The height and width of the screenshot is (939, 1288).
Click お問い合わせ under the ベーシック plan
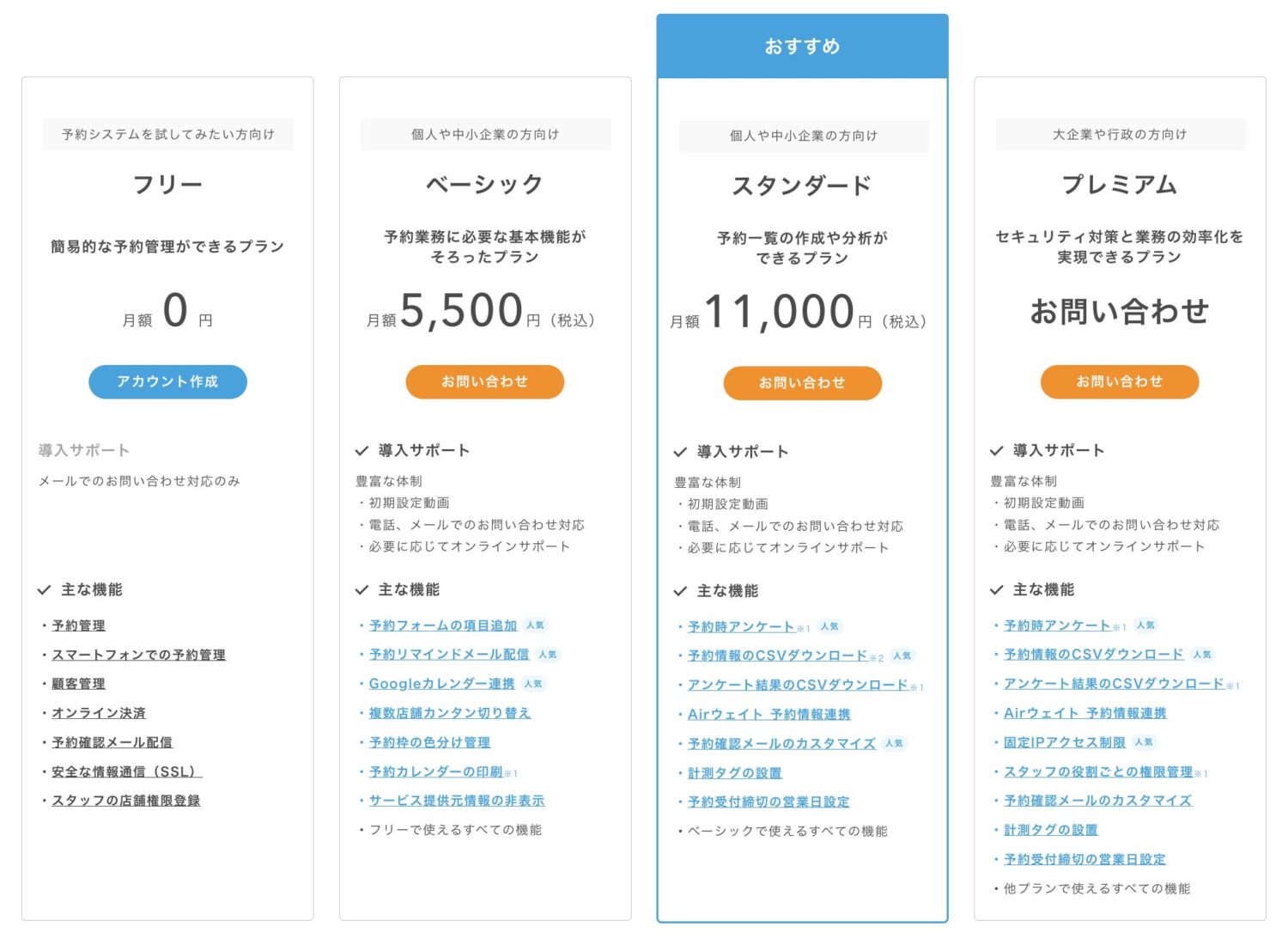click(x=484, y=381)
